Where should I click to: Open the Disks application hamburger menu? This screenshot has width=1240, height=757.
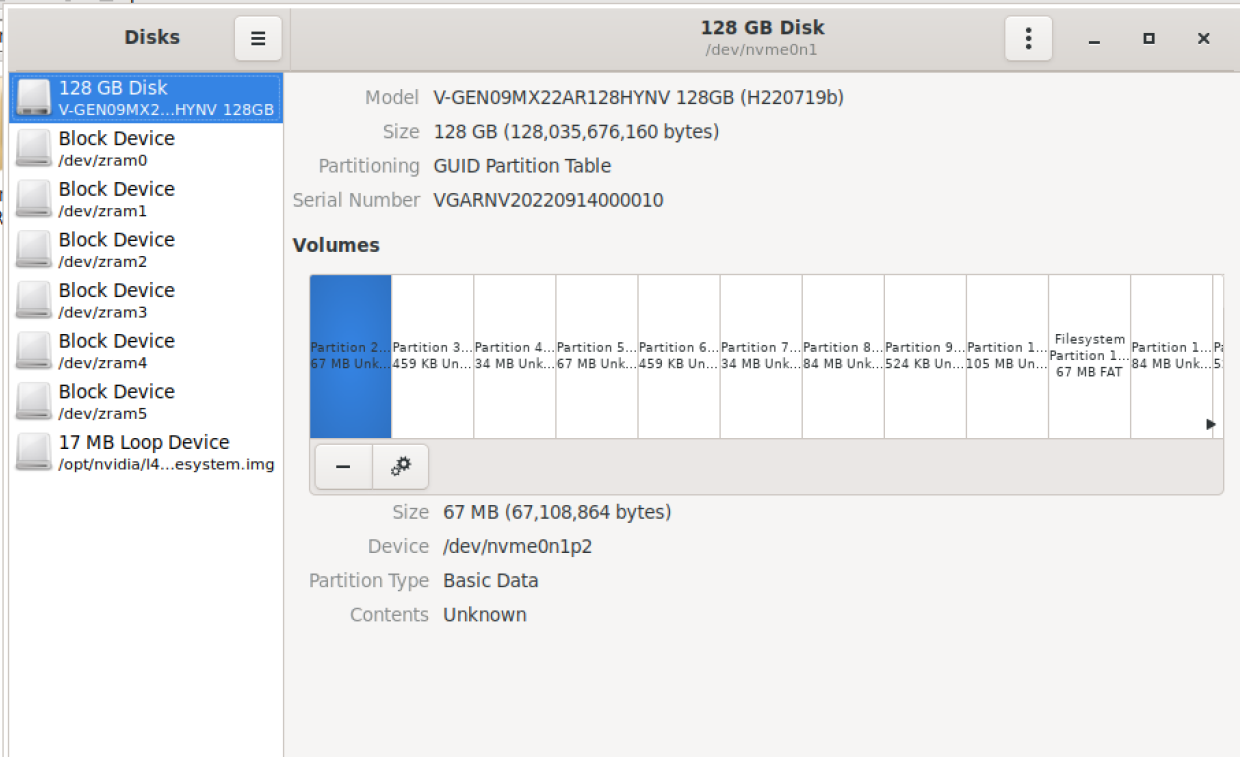[258, 39]
